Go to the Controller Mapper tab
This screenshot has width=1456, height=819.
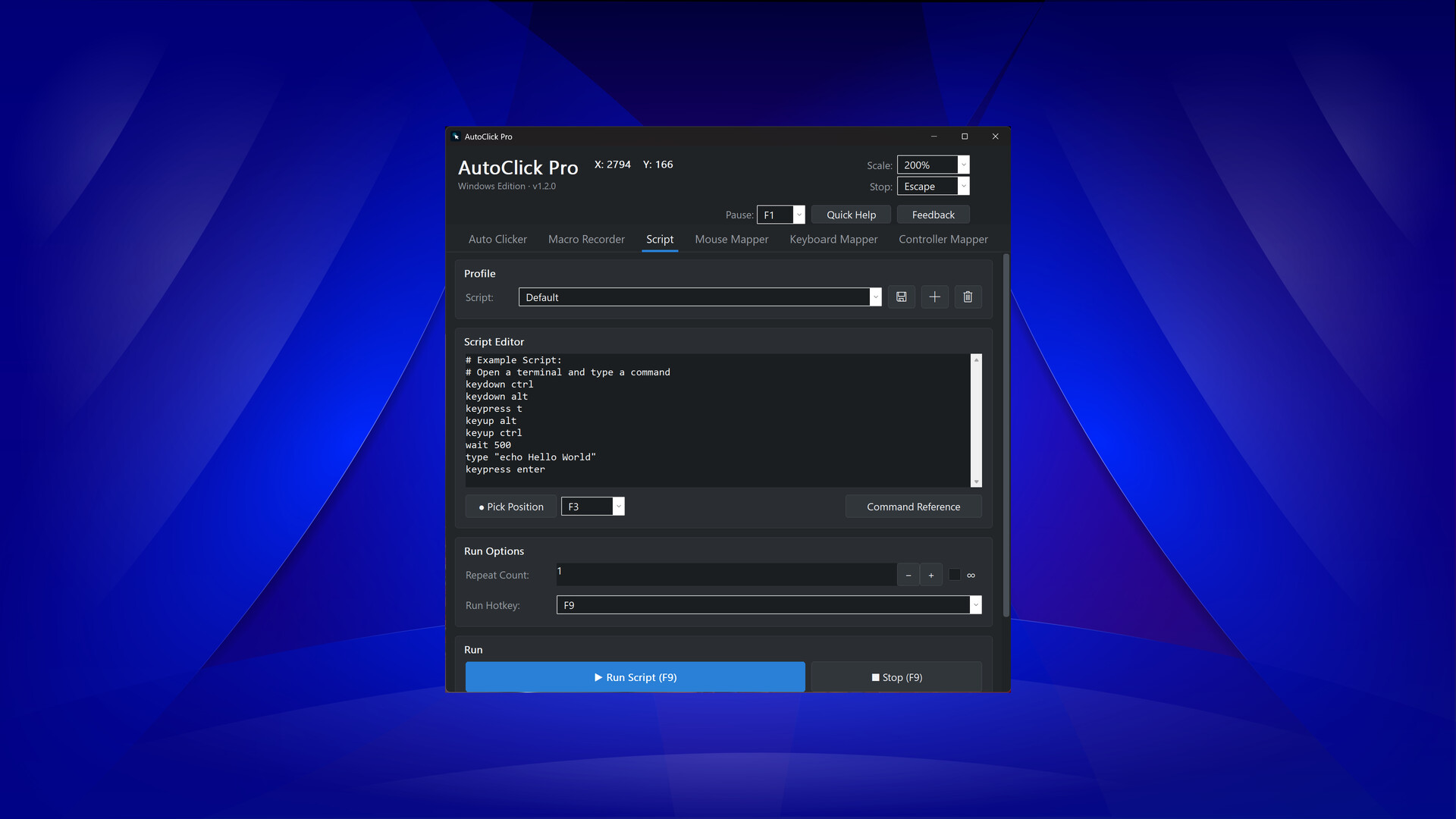(943, 239)
